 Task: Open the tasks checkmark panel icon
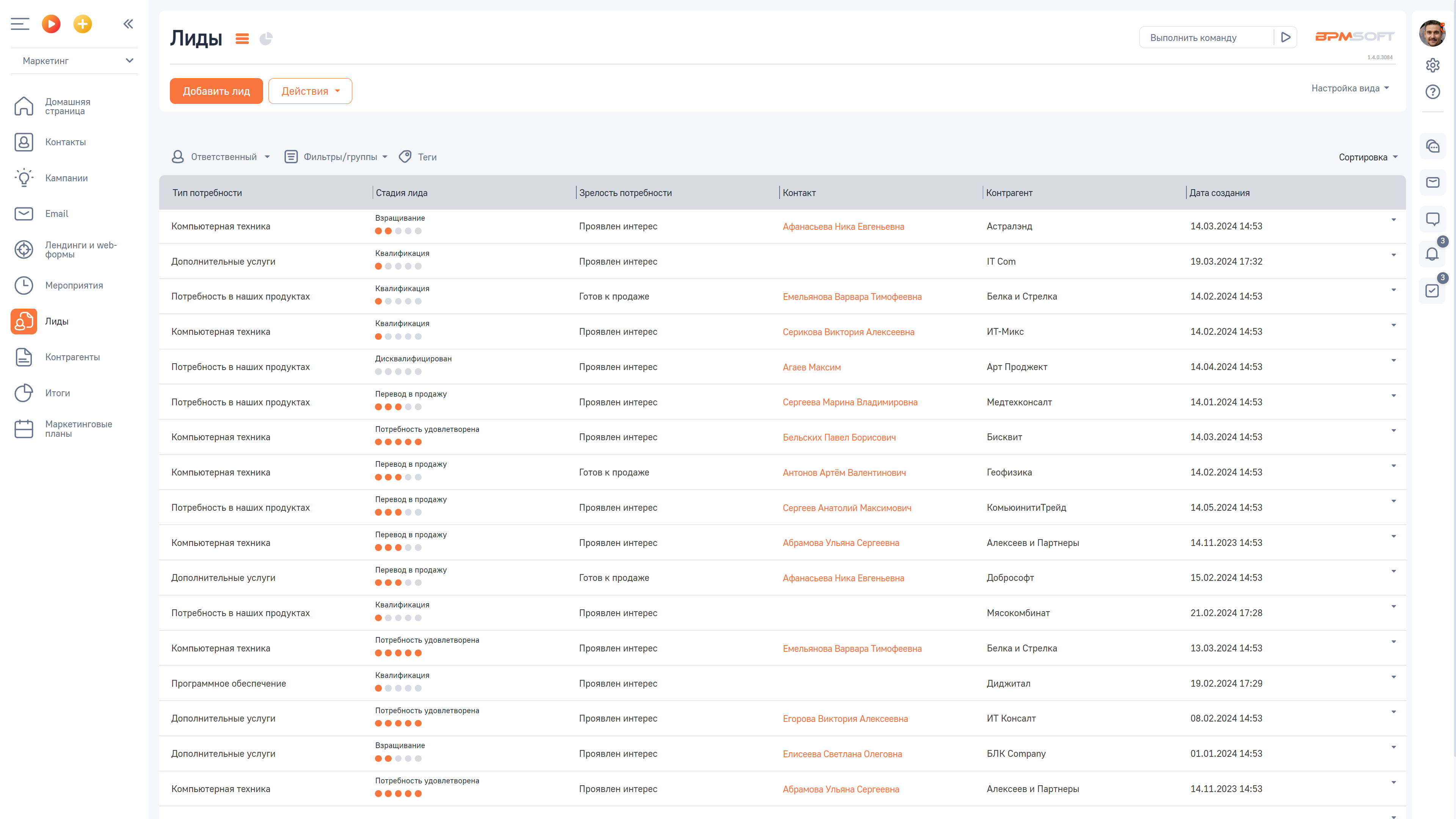coord(1432,290)
